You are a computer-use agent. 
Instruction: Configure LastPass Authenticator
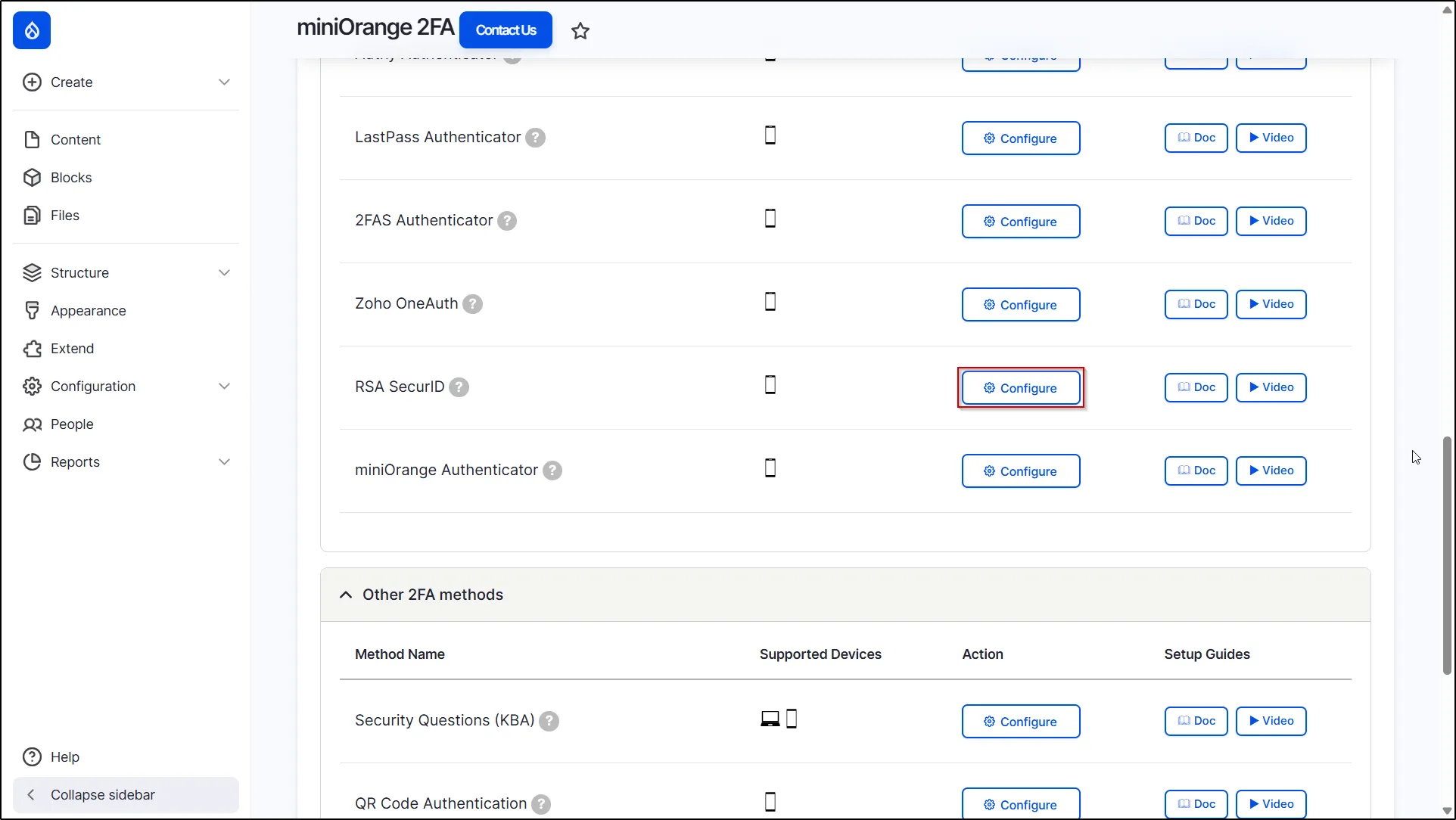pos(1021,138)
